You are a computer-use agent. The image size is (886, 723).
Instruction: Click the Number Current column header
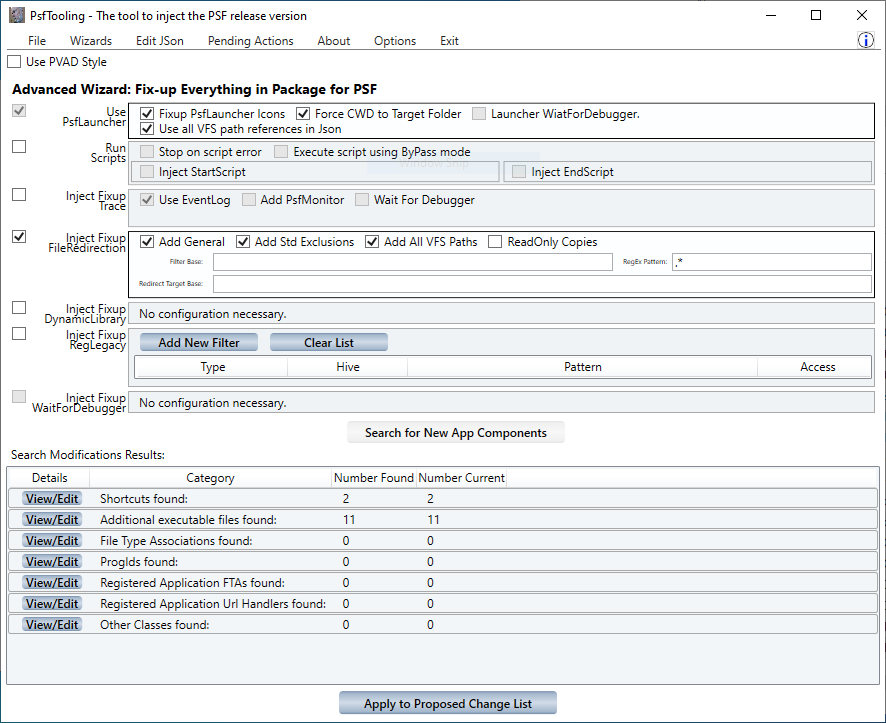click(461, 478)
